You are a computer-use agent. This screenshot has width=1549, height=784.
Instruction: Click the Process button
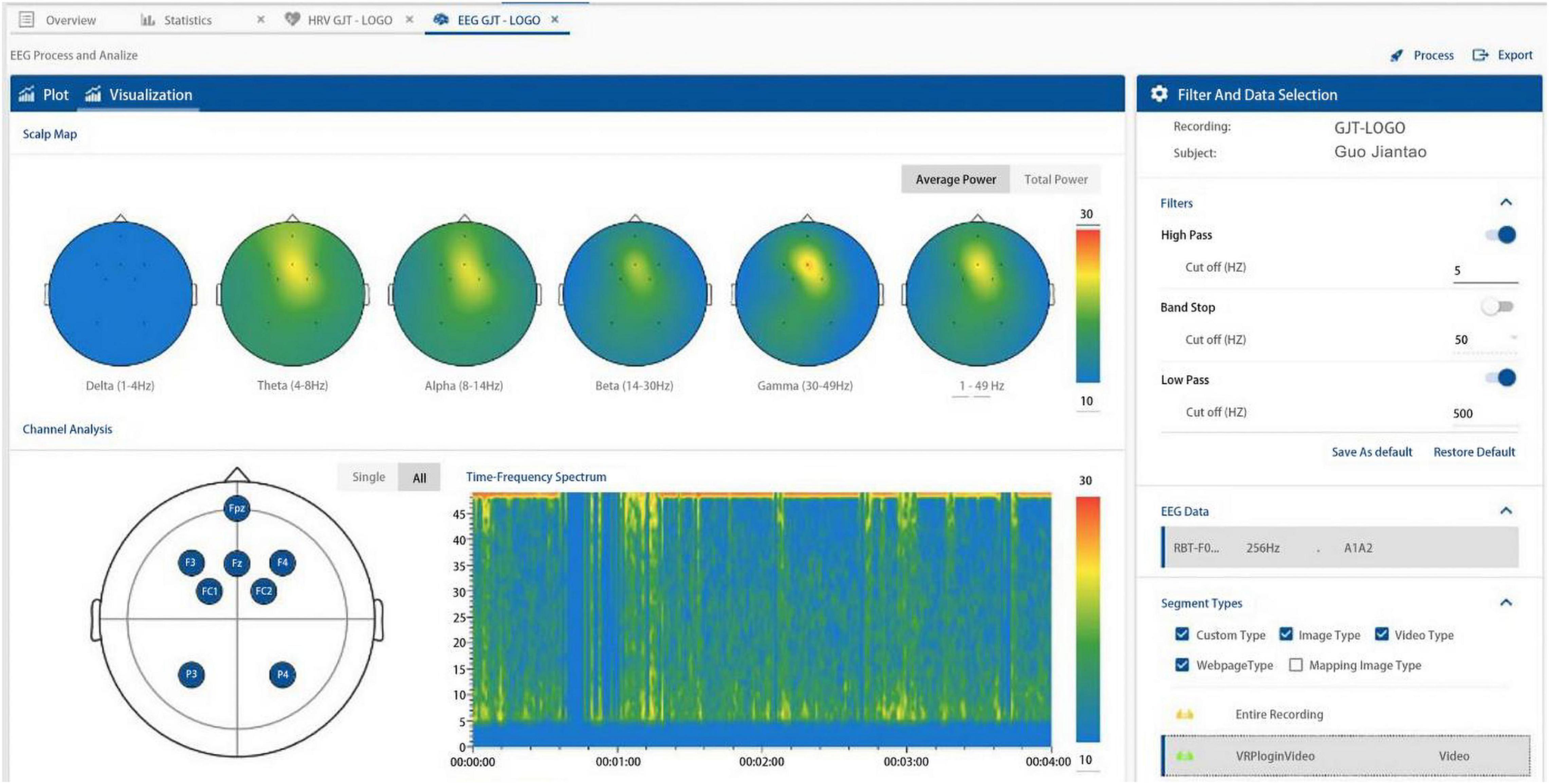pos(1422,55)
